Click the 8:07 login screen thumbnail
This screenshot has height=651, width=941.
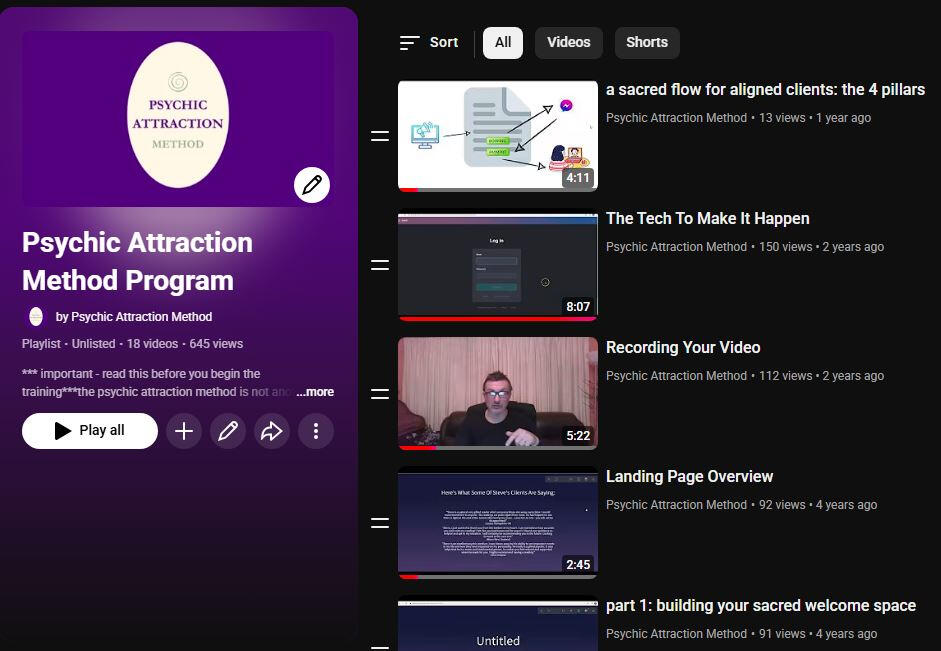498,265
